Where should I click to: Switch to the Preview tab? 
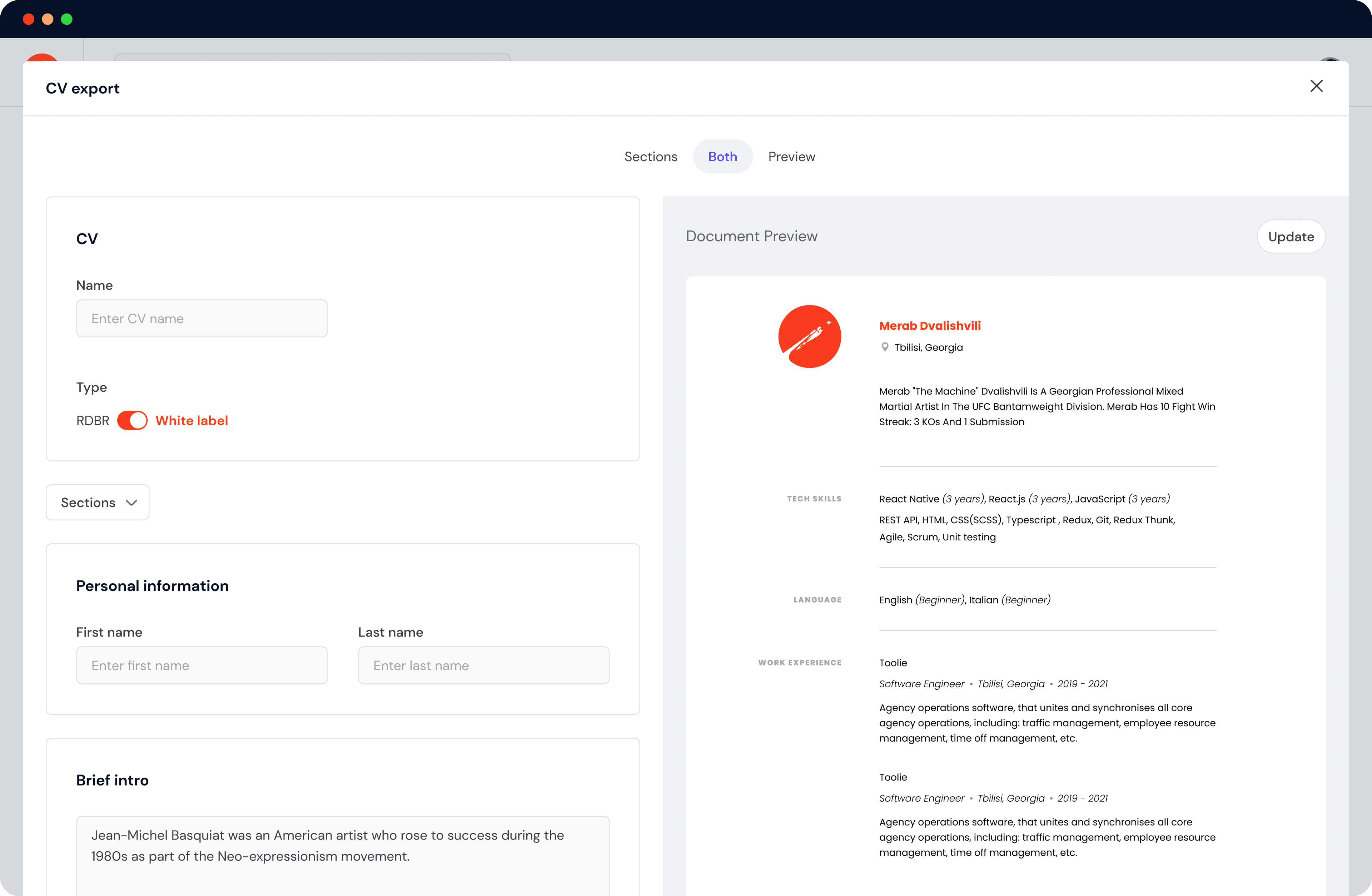791,156
